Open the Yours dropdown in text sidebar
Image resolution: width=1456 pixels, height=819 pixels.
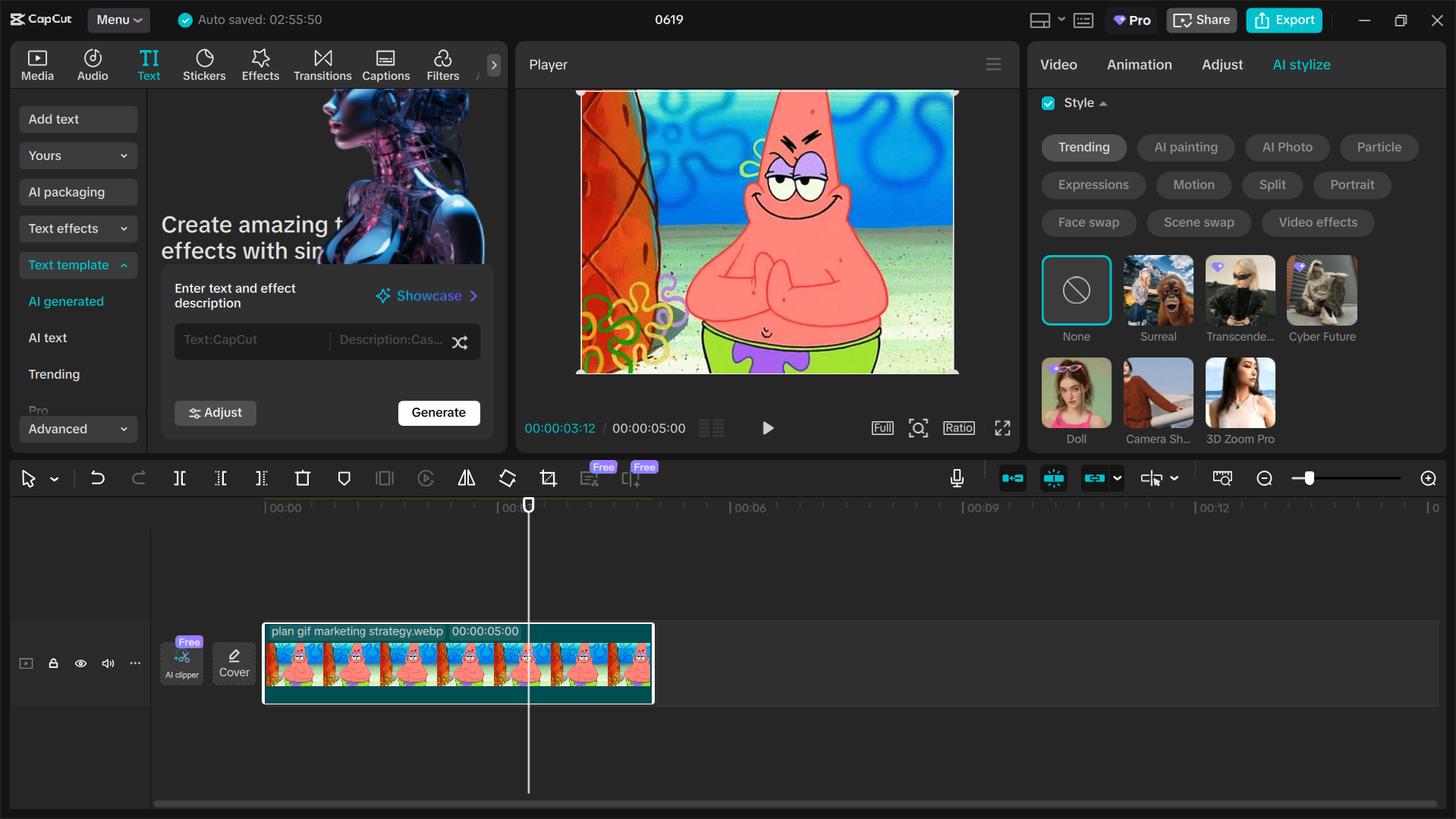click(77, 156)
